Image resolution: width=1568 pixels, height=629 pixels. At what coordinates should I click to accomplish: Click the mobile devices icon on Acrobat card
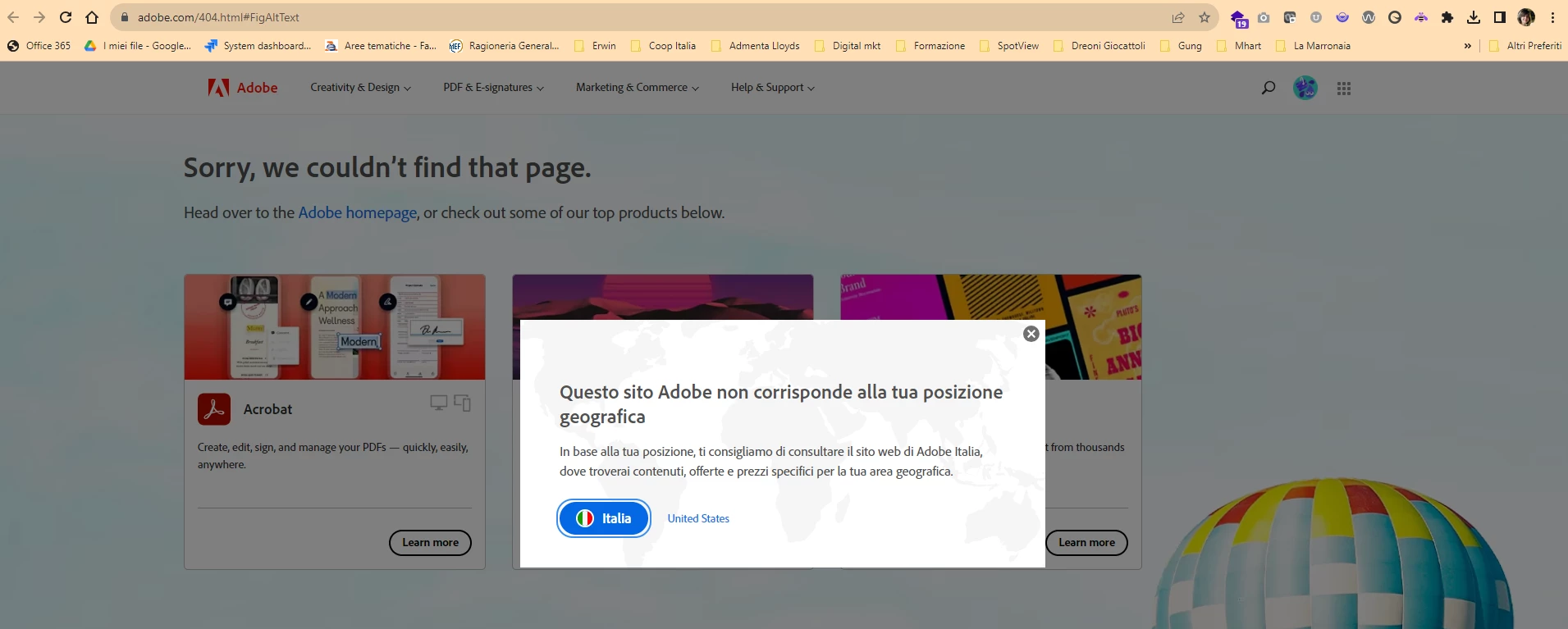click(x=463, y=403)
